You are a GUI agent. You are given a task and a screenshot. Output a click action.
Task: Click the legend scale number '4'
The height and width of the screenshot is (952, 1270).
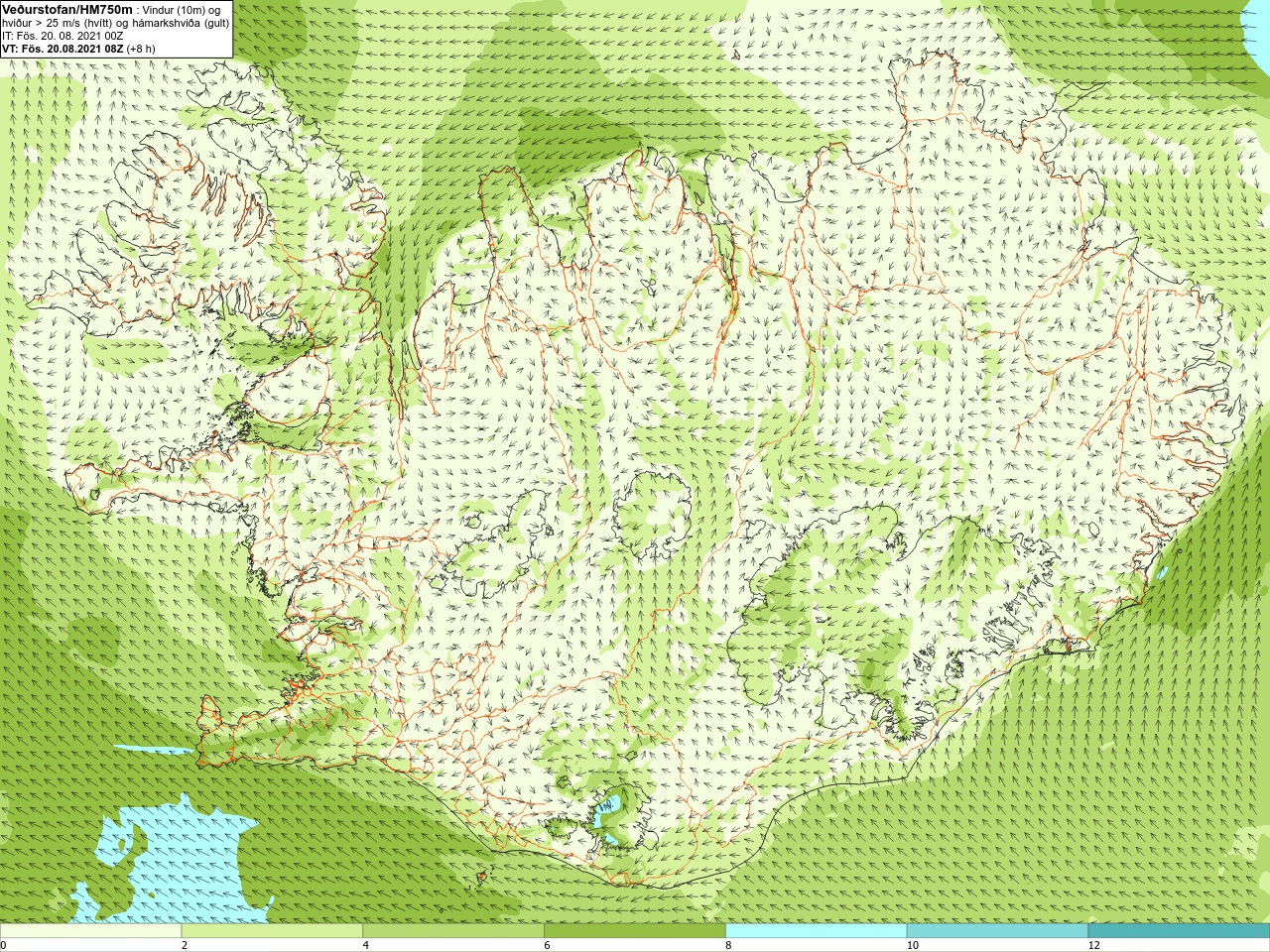pos(366,945)
